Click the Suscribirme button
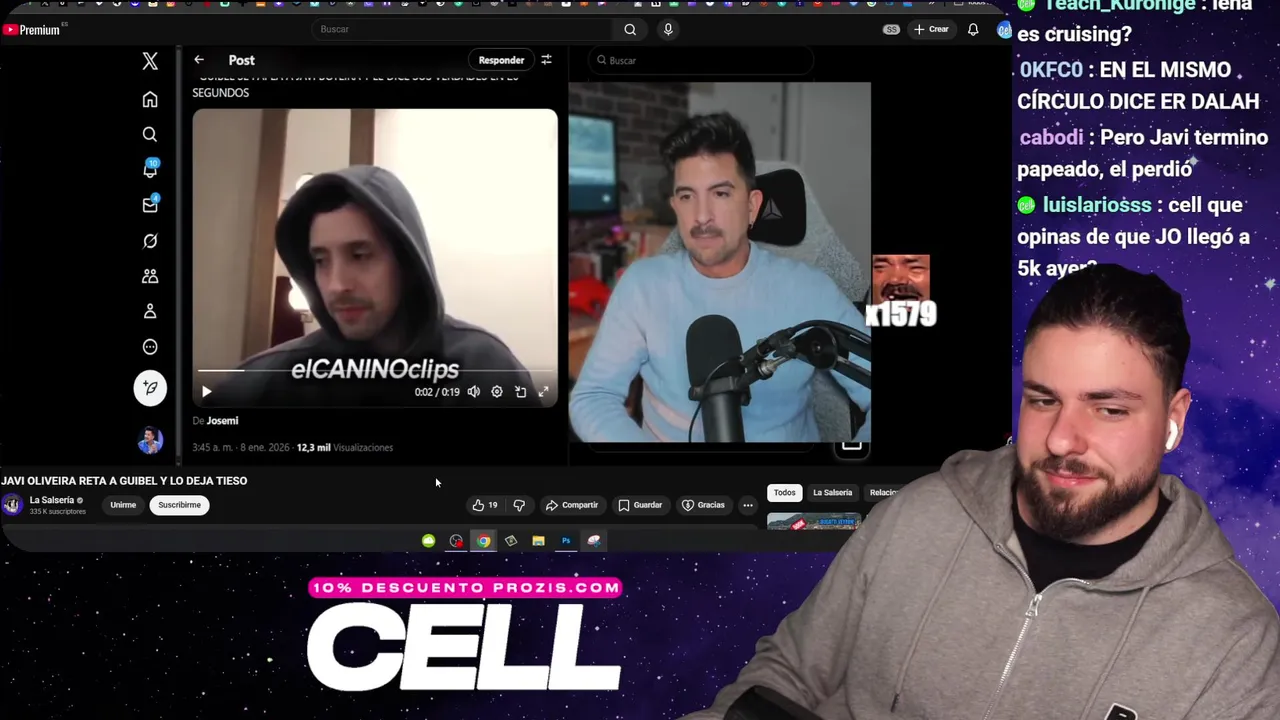The width and height of the screenshot is (1280, 720). 179,505
